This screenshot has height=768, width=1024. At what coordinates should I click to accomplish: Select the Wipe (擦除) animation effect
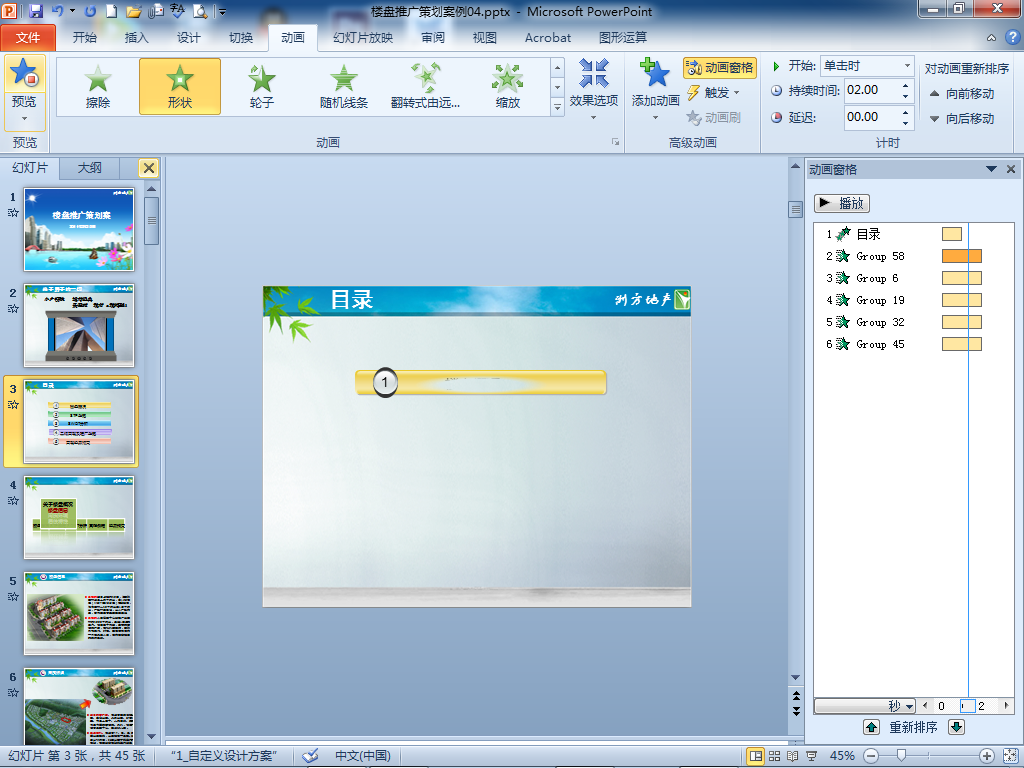(x=98, y=86)
